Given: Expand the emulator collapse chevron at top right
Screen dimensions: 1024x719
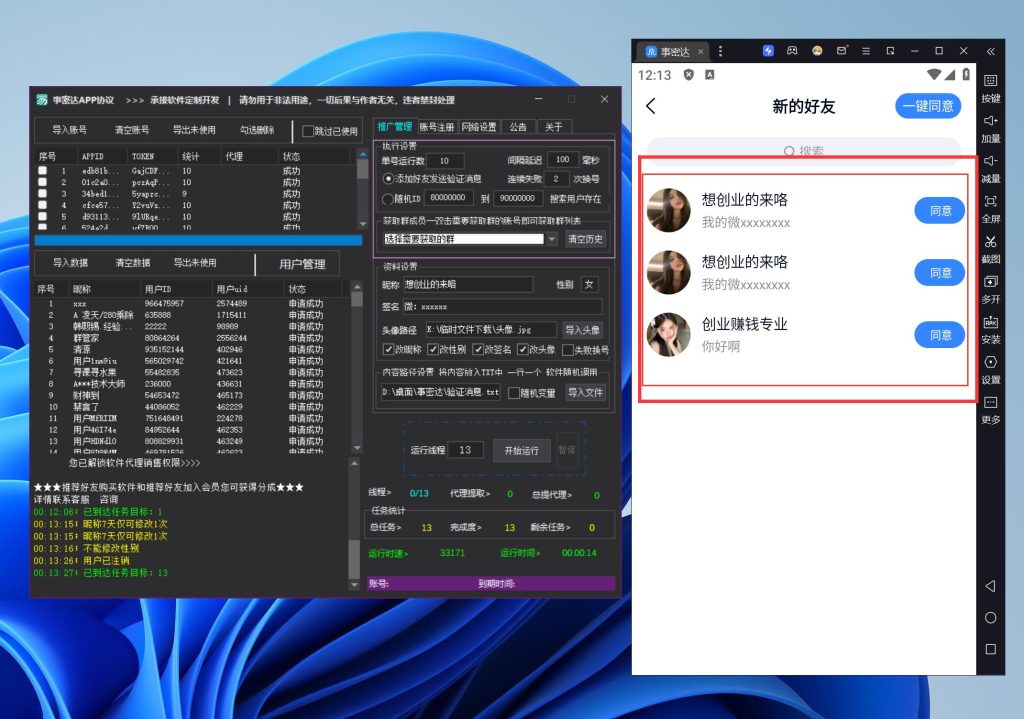Looking at the screenshot, I should [x=990, y=51].
